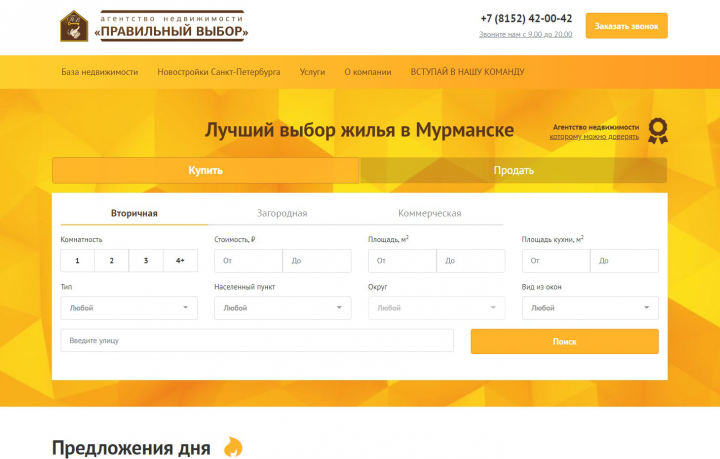The image size is (720, 459).
Task: Select the Коммерческая tab
Action: 430,213
